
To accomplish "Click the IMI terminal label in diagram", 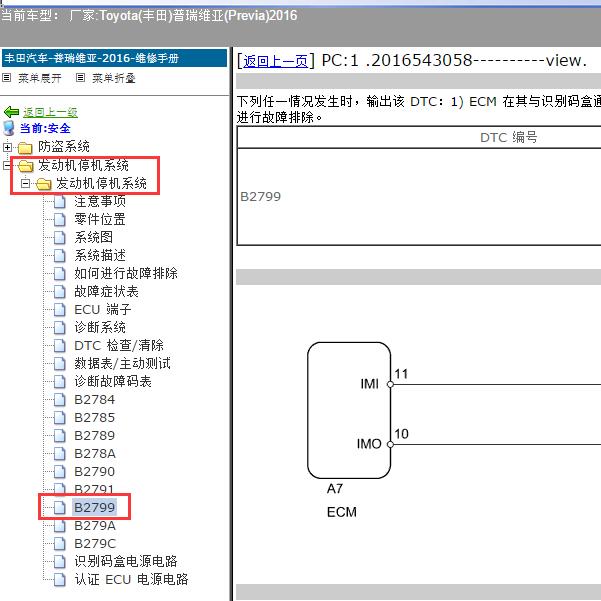I will coord(369,384).
